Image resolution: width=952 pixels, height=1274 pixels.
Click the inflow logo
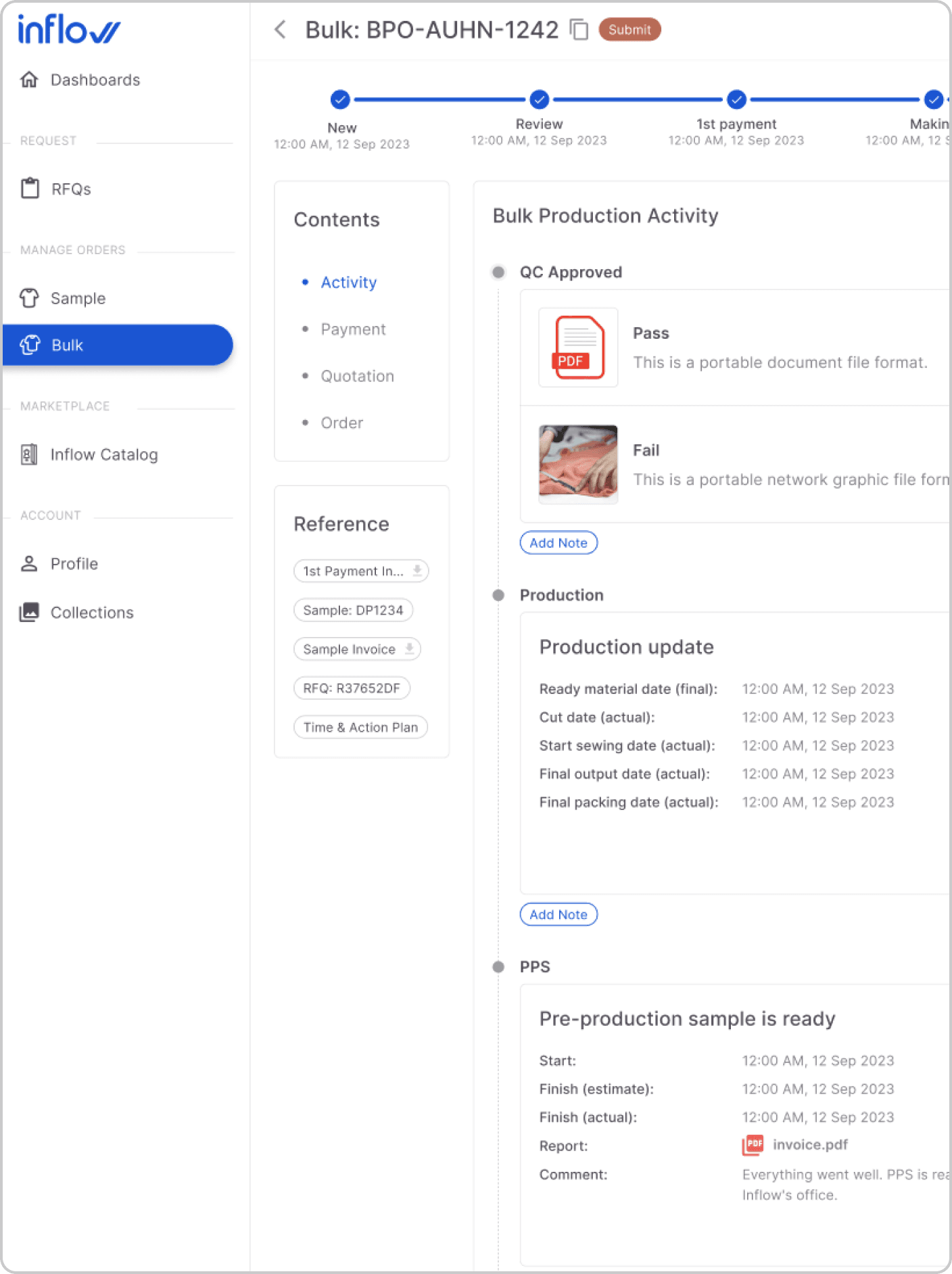pos(68,30)
